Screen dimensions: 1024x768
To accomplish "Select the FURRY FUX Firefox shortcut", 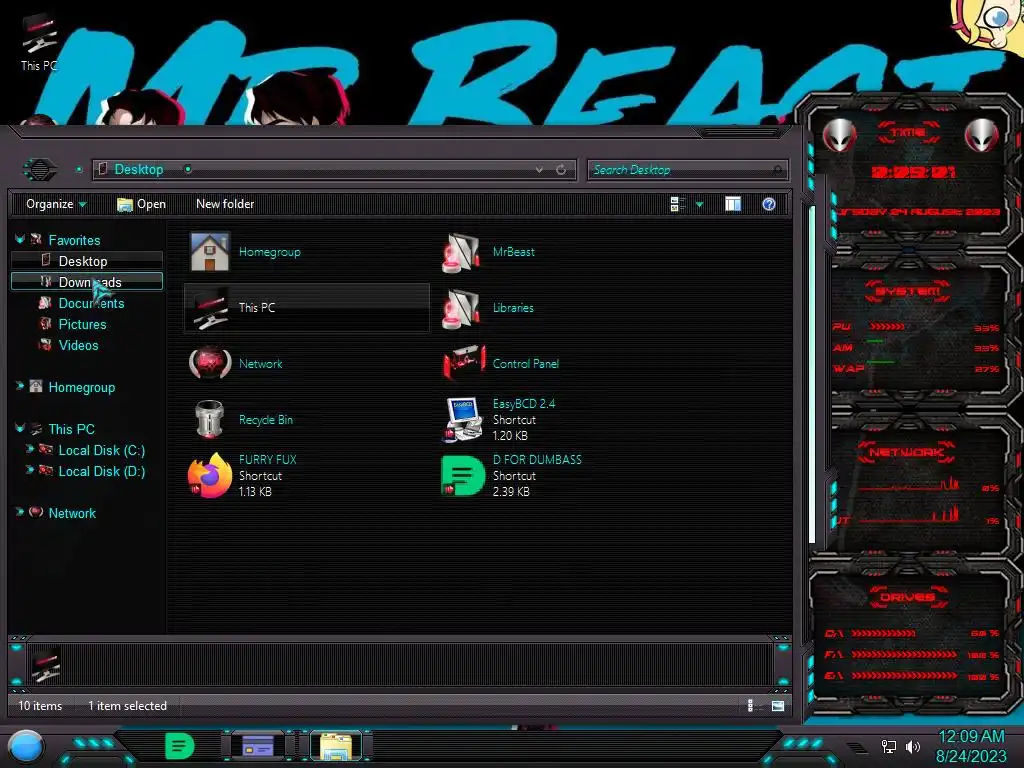I will pyautogui.click(x=243, y=475).
